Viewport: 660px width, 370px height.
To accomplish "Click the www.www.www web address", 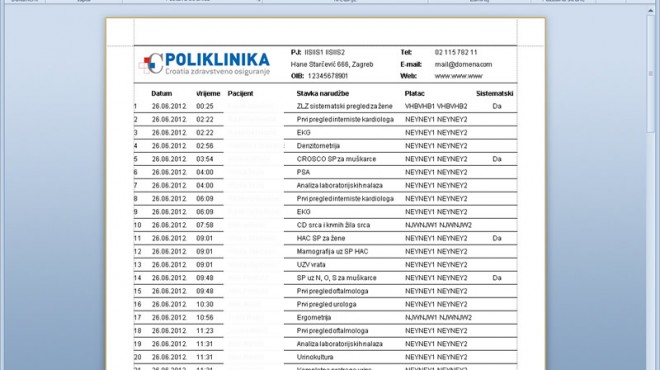I will point(458,76).
